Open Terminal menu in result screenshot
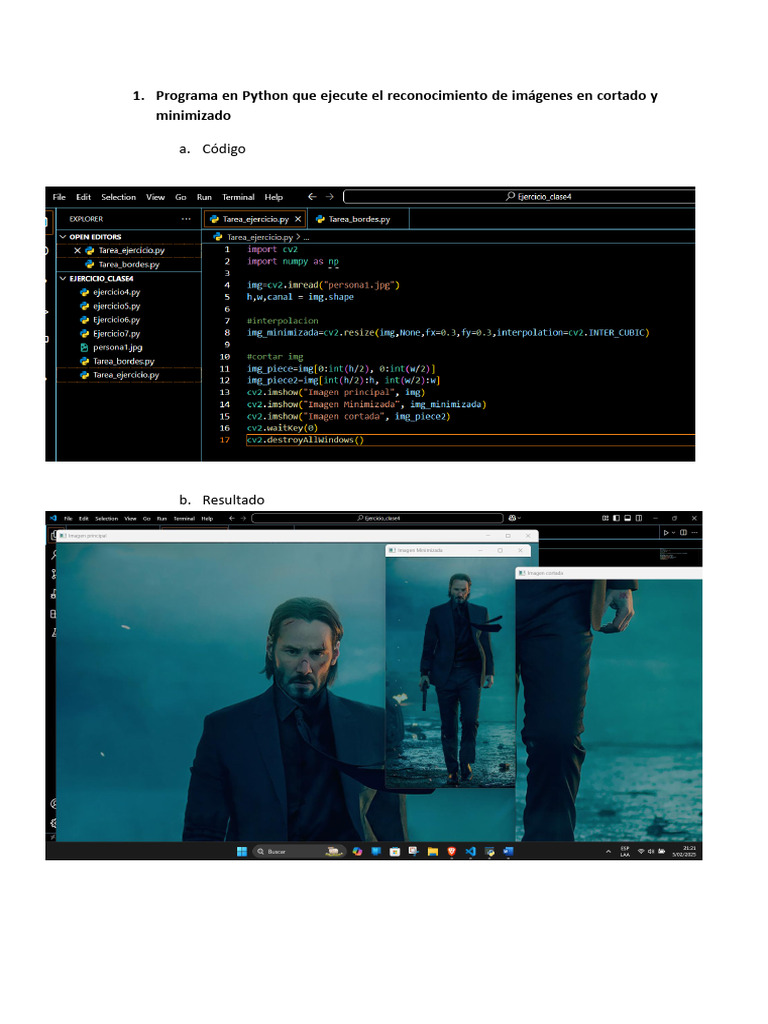 pyautogui.click(x=184, y=519)
